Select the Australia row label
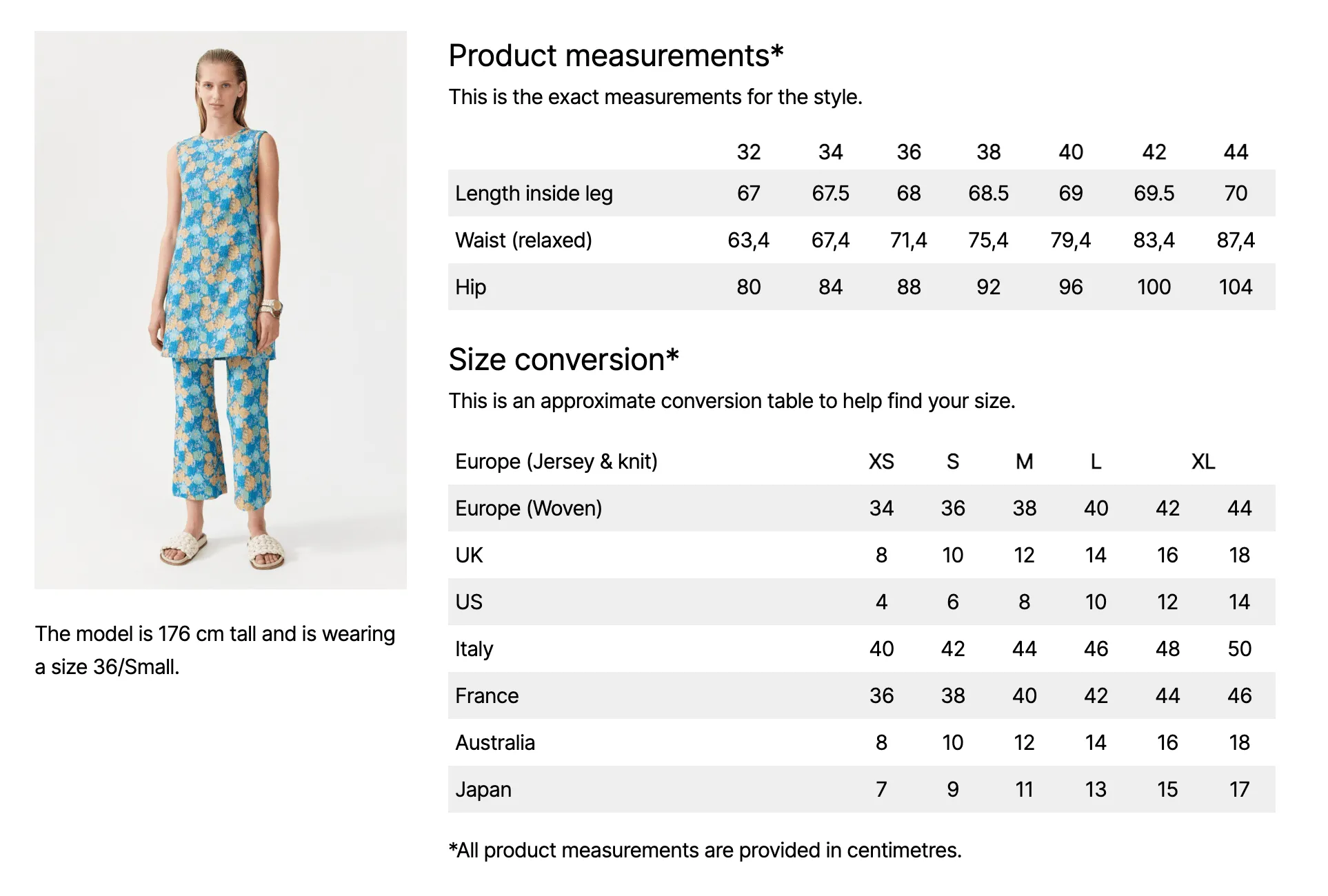 coord(495,742)
